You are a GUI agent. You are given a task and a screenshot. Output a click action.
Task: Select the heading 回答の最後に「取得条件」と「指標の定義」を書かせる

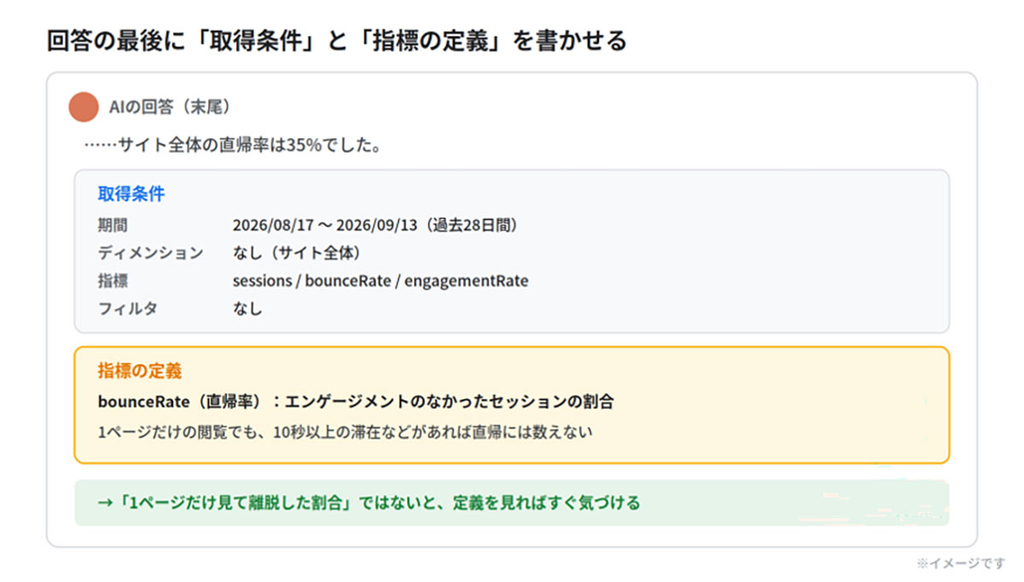(336, 40)
